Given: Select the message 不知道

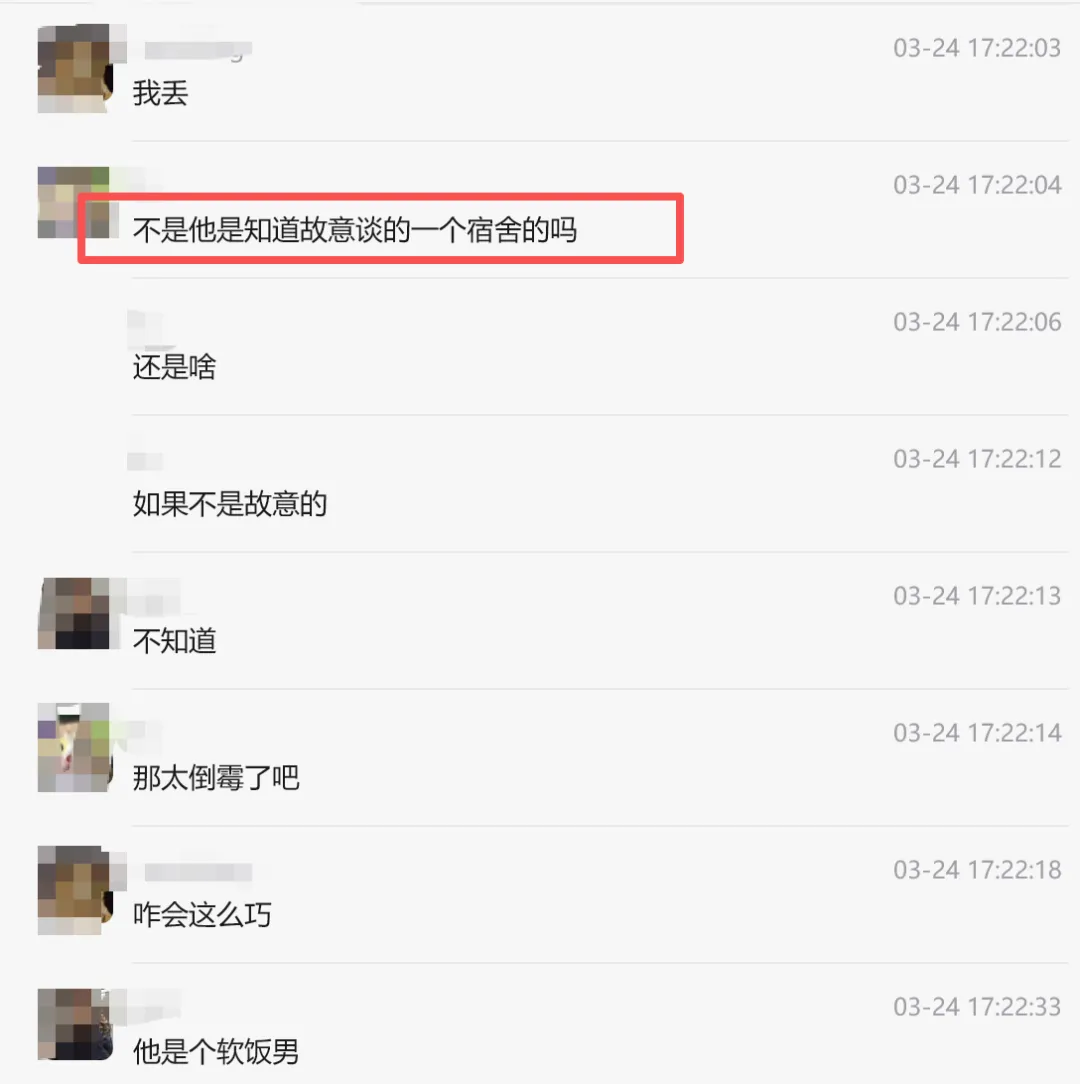Looking at the screenshot, I should point(174,641).
